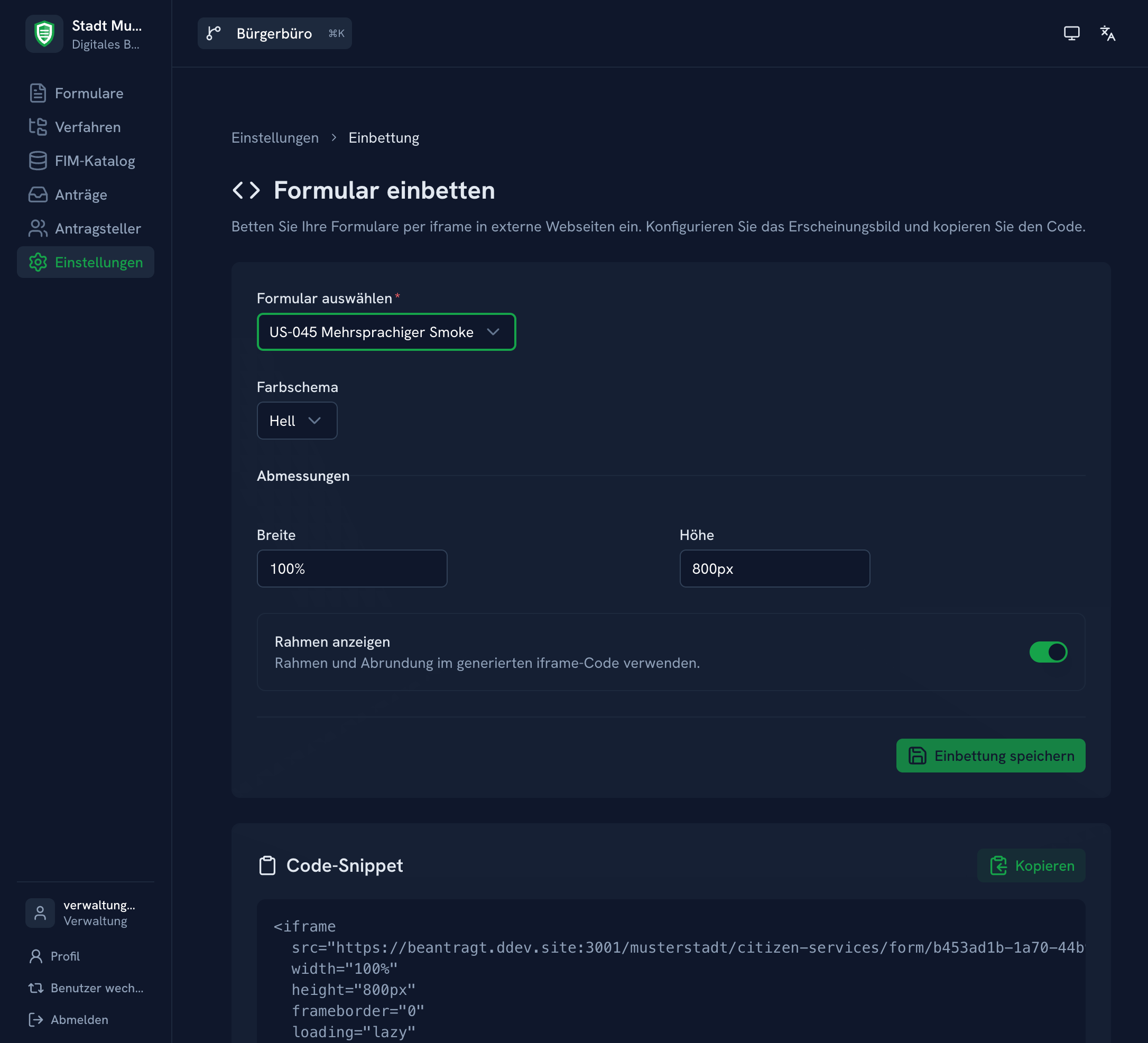
Task: Save with Einbettung speichern button
Action: point(990,756)
